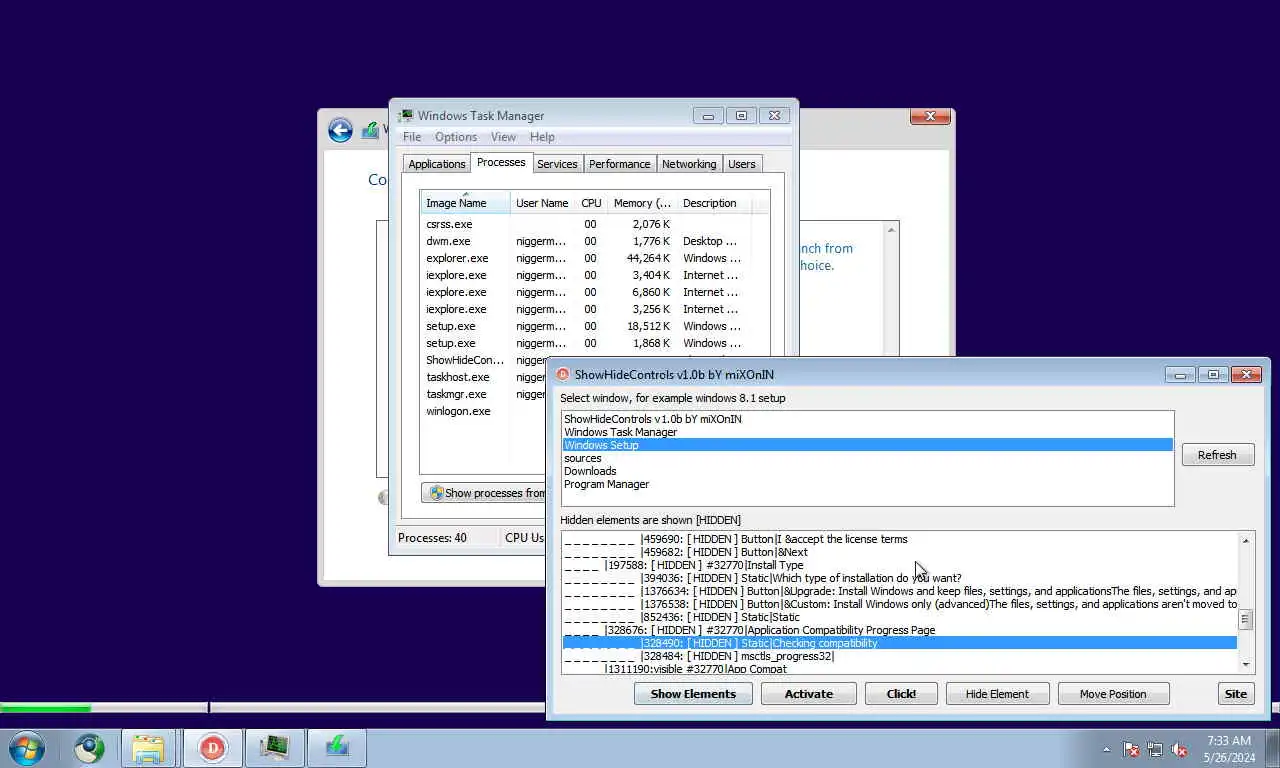
Task: Click the blue back arrow in Windows Setup
Action: [340, 130]
